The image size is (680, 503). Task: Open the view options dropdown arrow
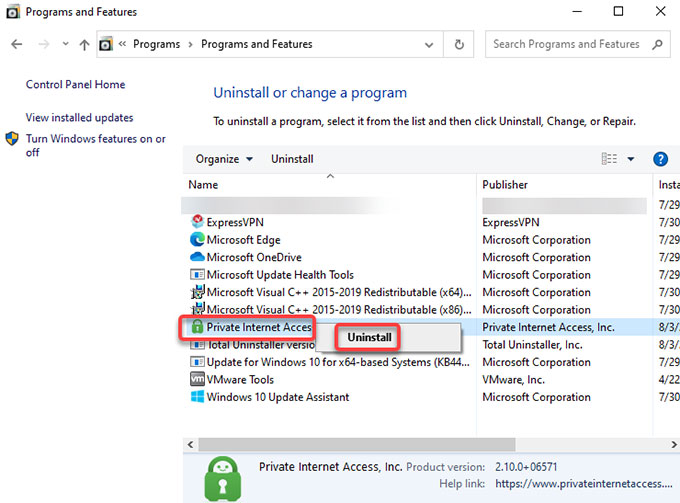tap(631, 159)
